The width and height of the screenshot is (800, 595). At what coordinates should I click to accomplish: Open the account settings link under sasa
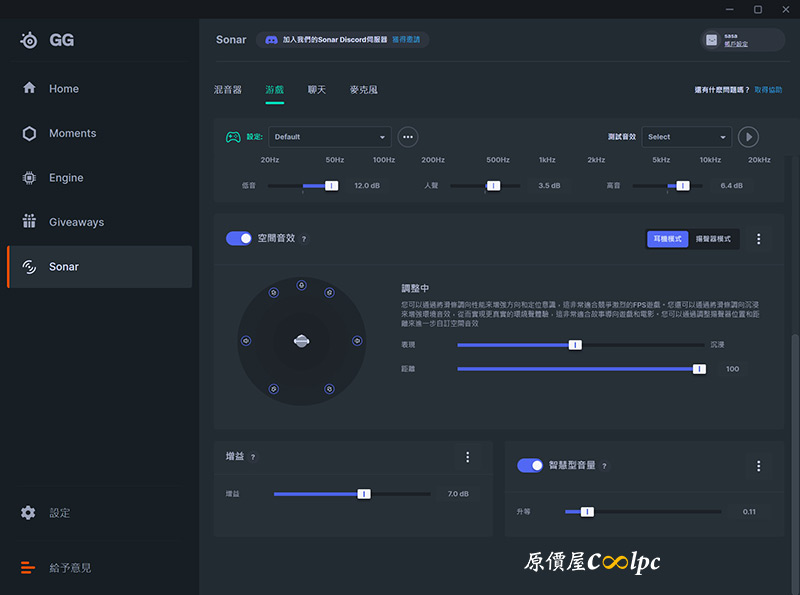[736, 44]
